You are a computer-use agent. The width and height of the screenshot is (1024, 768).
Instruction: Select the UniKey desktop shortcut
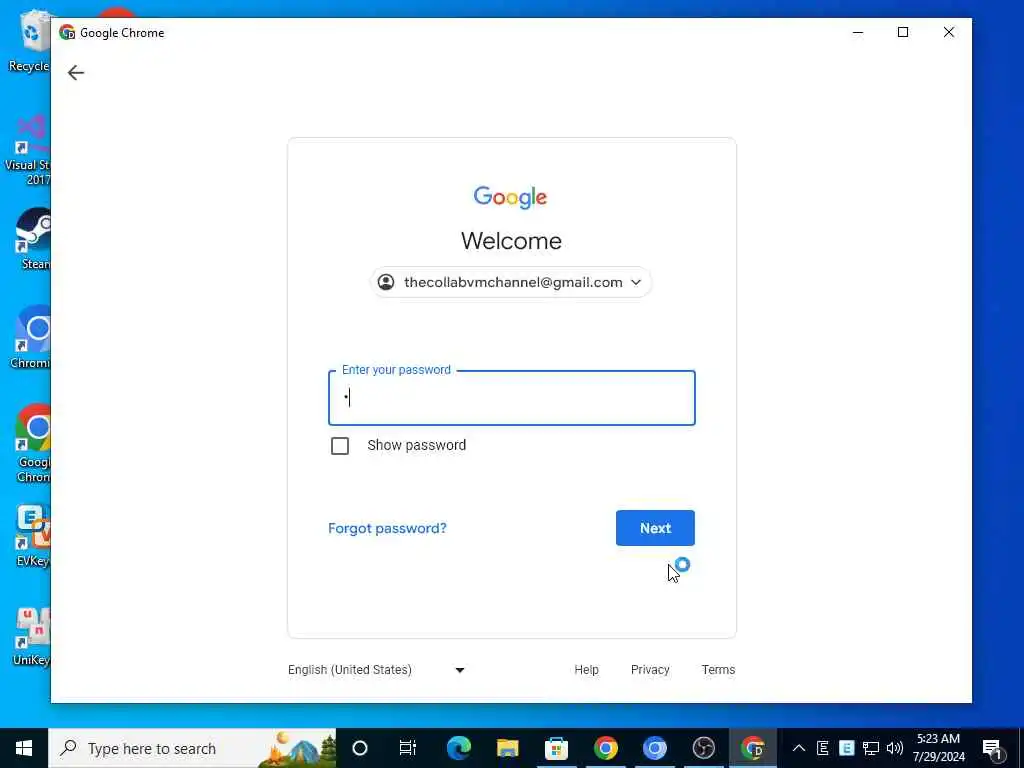(31, 636)
